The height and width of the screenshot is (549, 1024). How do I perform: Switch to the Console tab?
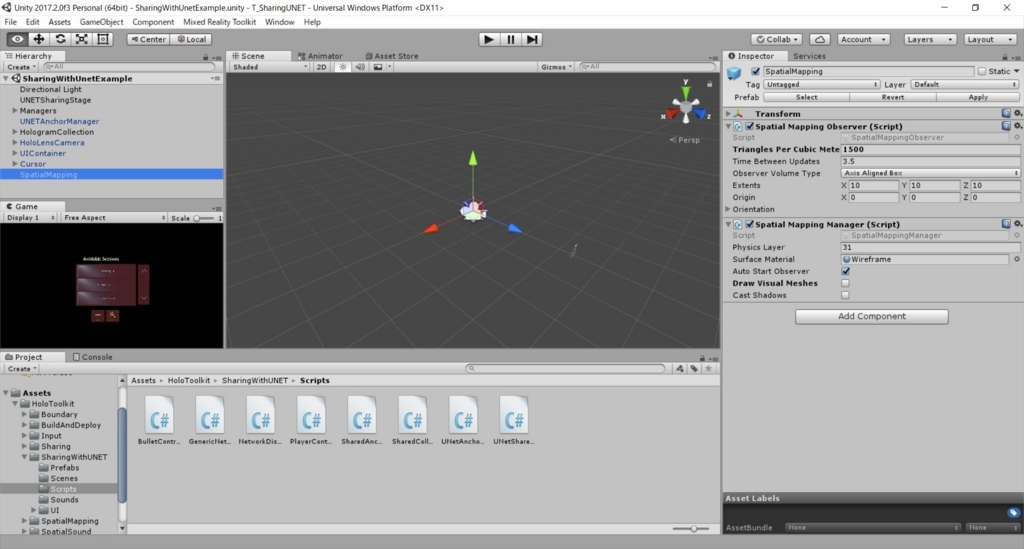coord(92,357)
